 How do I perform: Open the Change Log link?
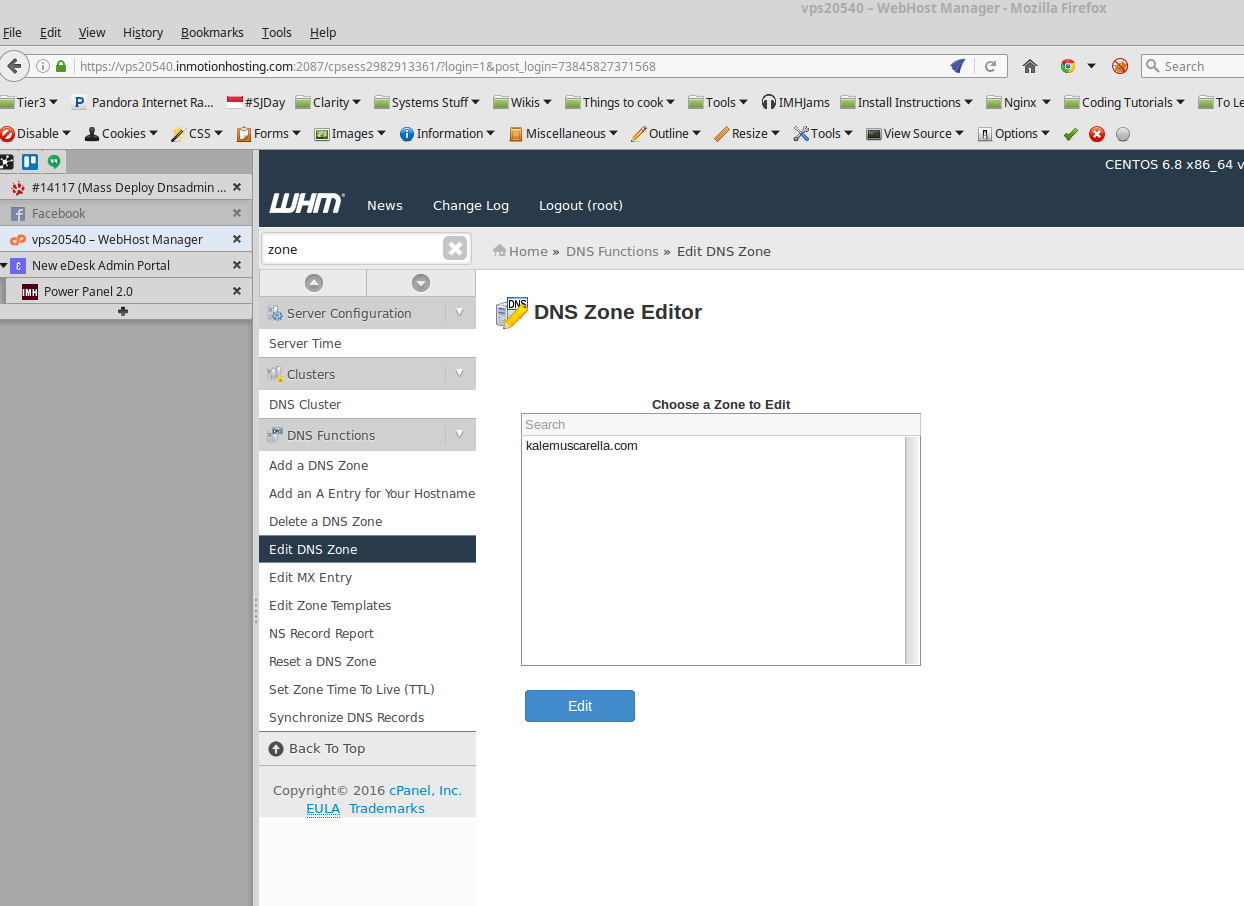coord(470,205)
